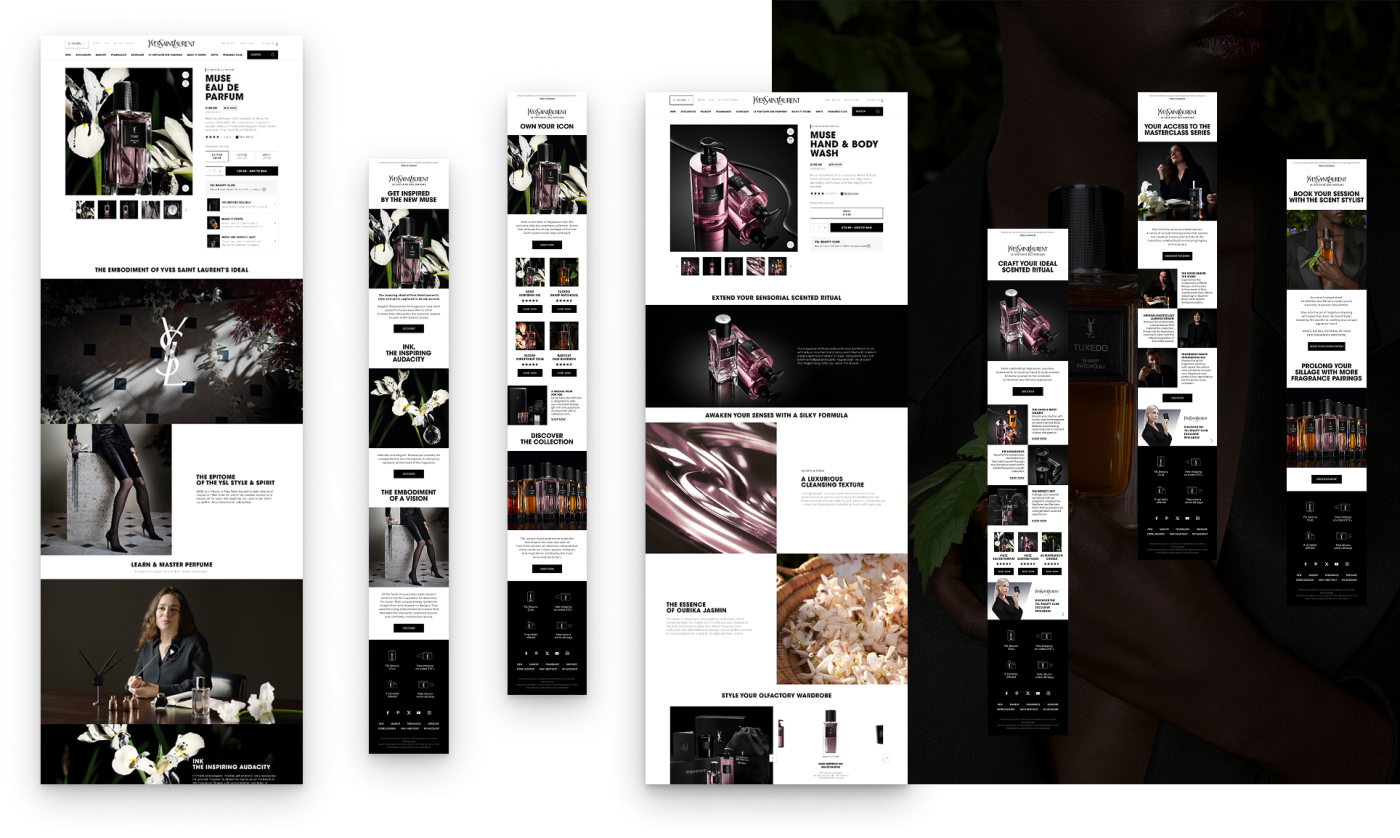Open Instagram via the footer social icon
This screenshot has height=838, width=1400.
point(429,713)
